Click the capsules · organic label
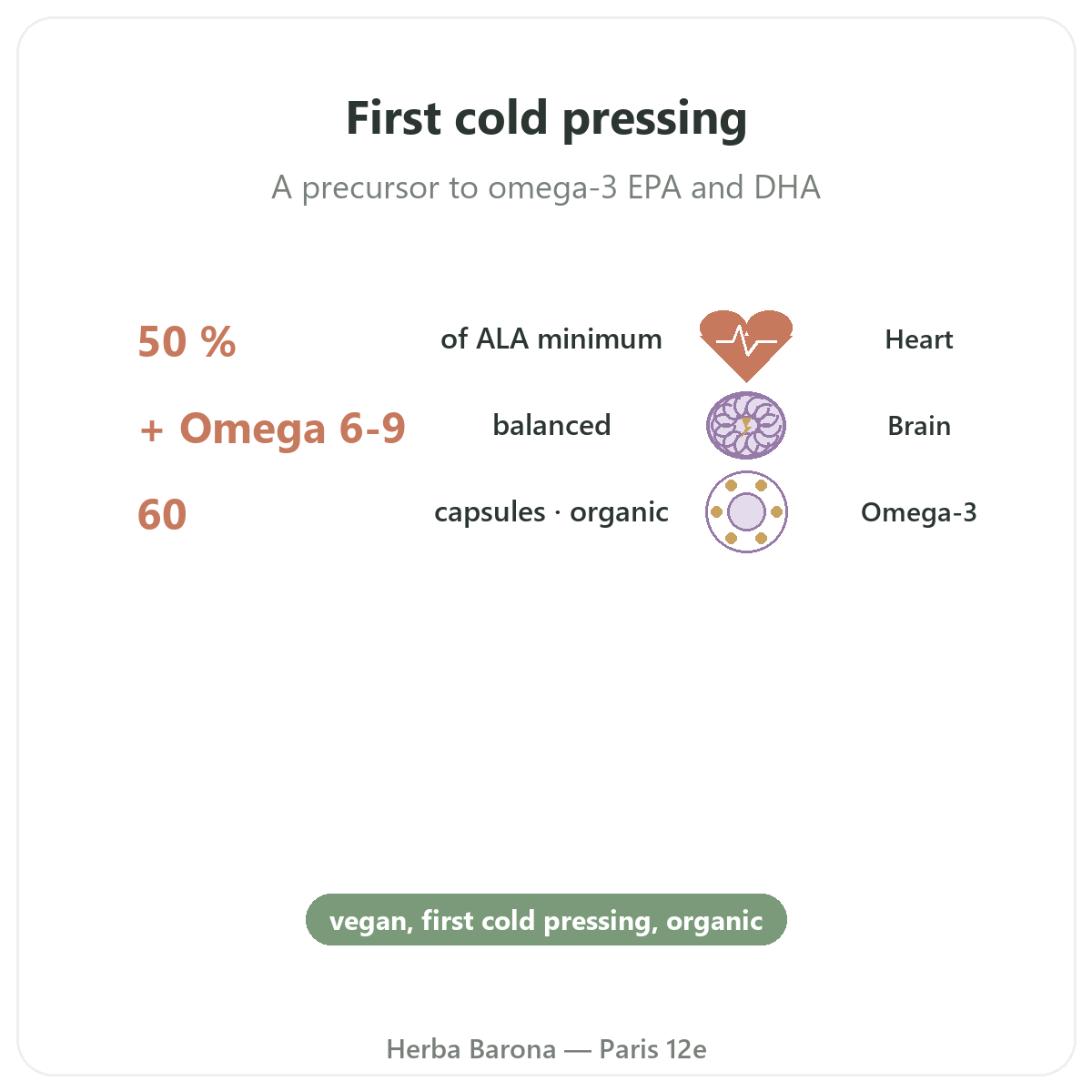The width and height of the screenshot is (1092, 1092). click(x=551, y=512)
